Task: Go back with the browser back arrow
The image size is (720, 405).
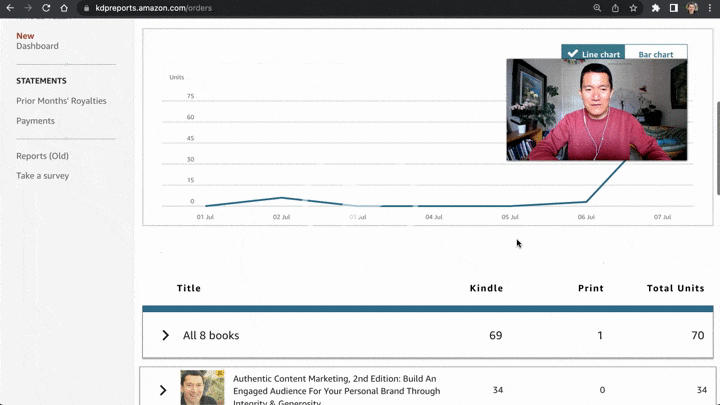Action: point(10,8)
